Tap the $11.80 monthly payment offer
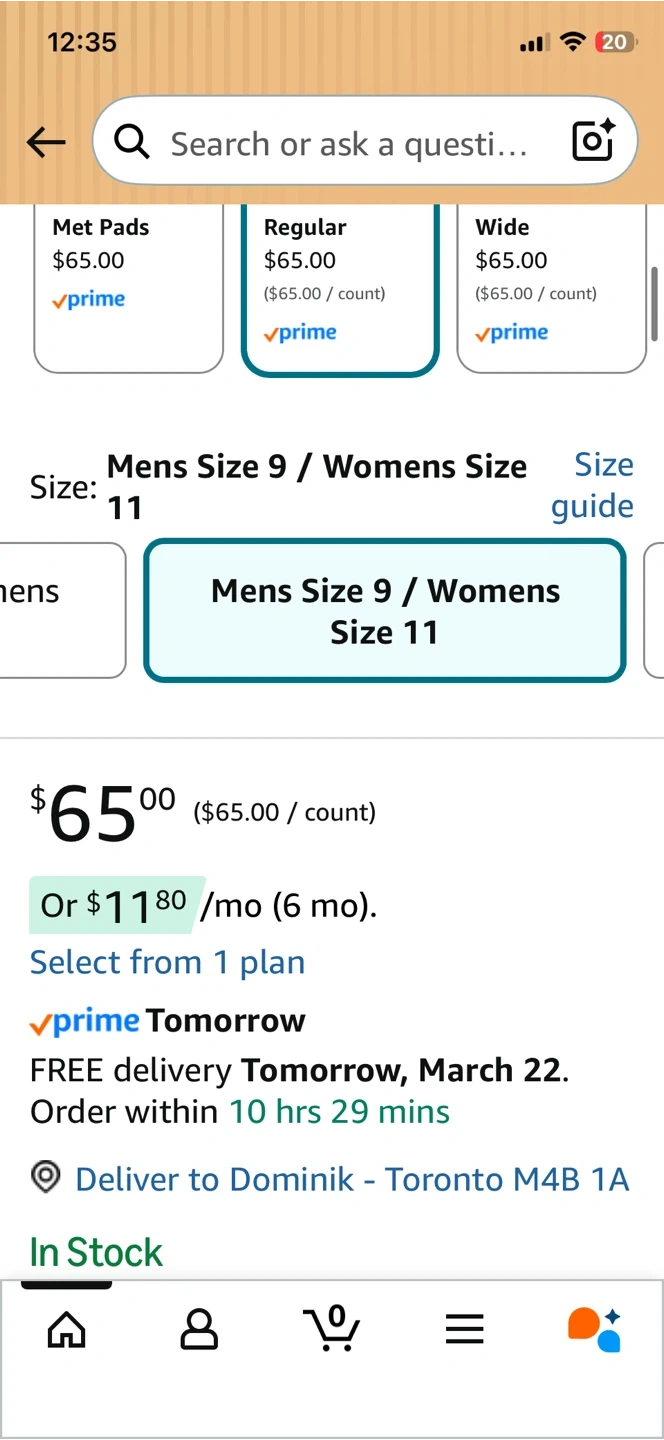The width and height of the screenshot is (664, 1440). tap(117, 905)
